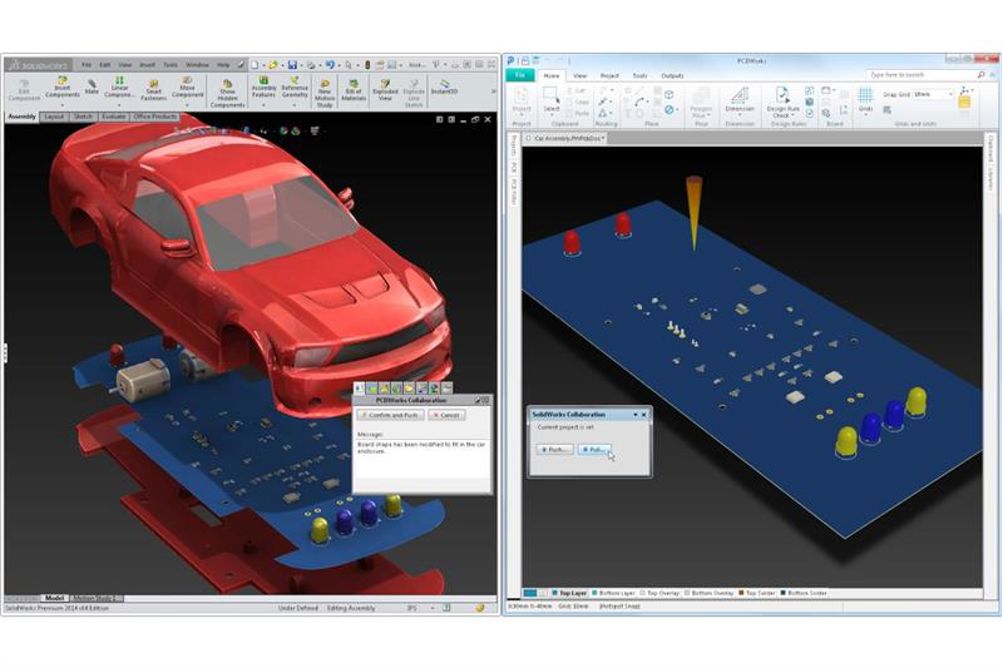This screenshot has width=1002, height=668.
Task: Open the PCBWorks Outputs ribbon tab
Action: [672, 76]
